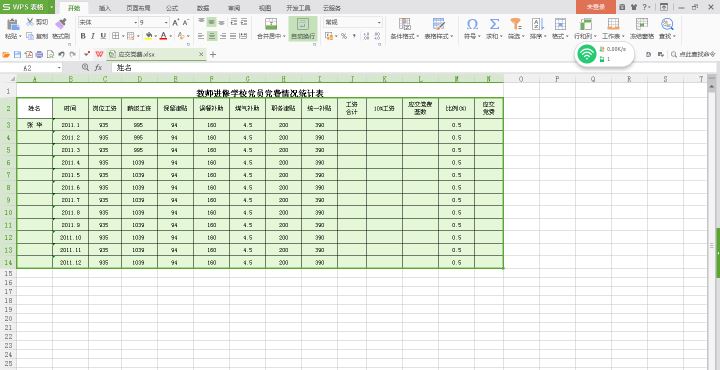
Task: Switch to the View (视图) tab
Action: (x=265, y=8)
